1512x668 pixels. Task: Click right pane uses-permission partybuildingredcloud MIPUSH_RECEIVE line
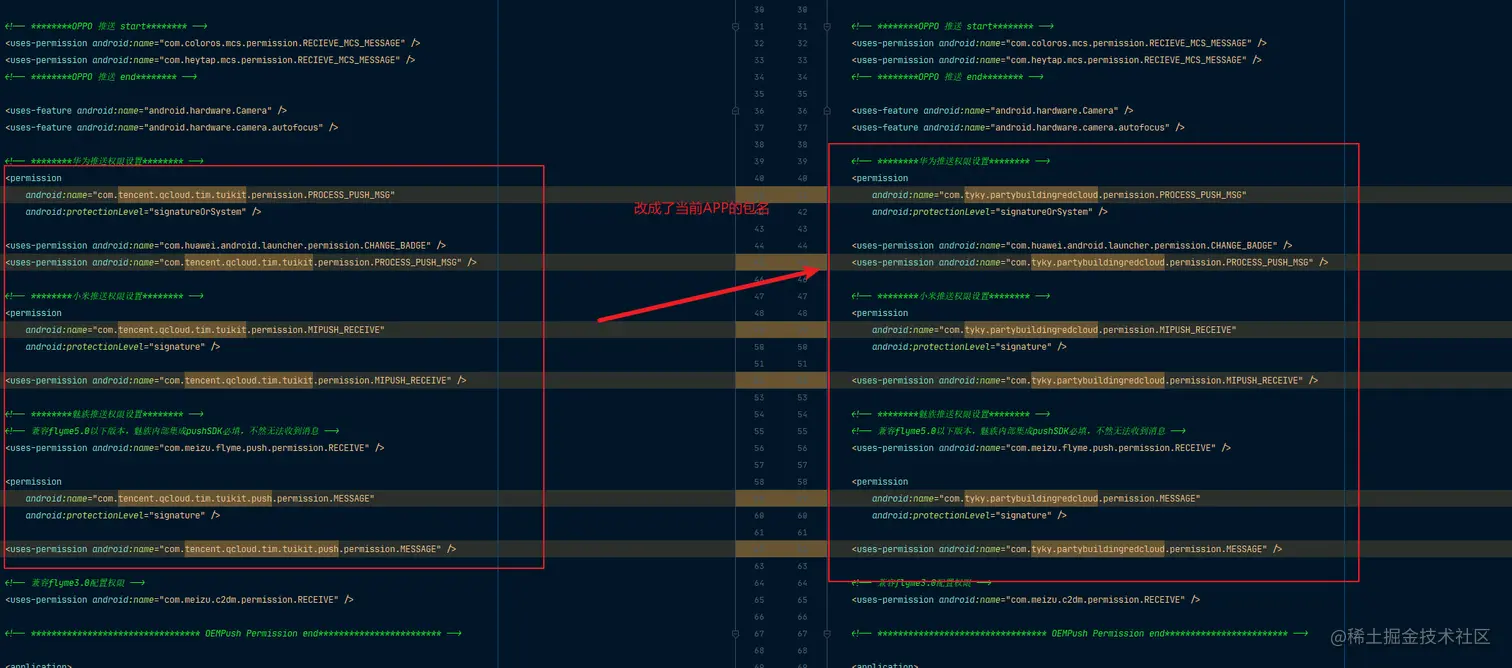tap(1085, 380)
